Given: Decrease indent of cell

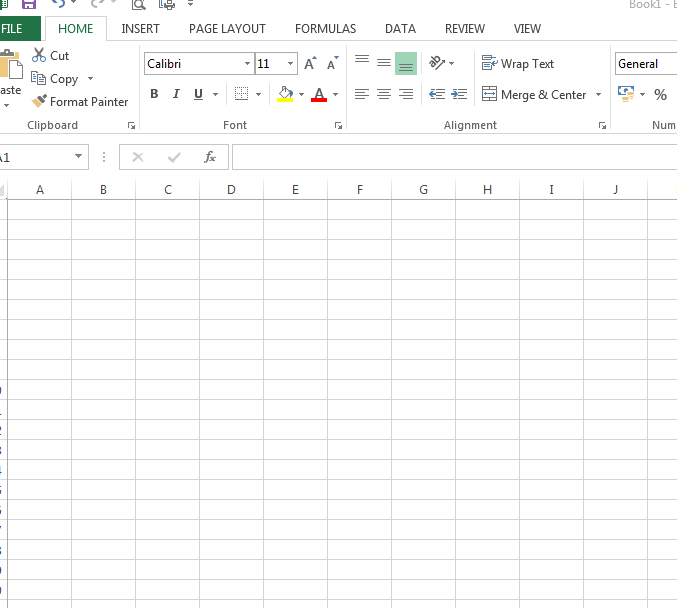Looking at the screenshot, I should [437, 94].
